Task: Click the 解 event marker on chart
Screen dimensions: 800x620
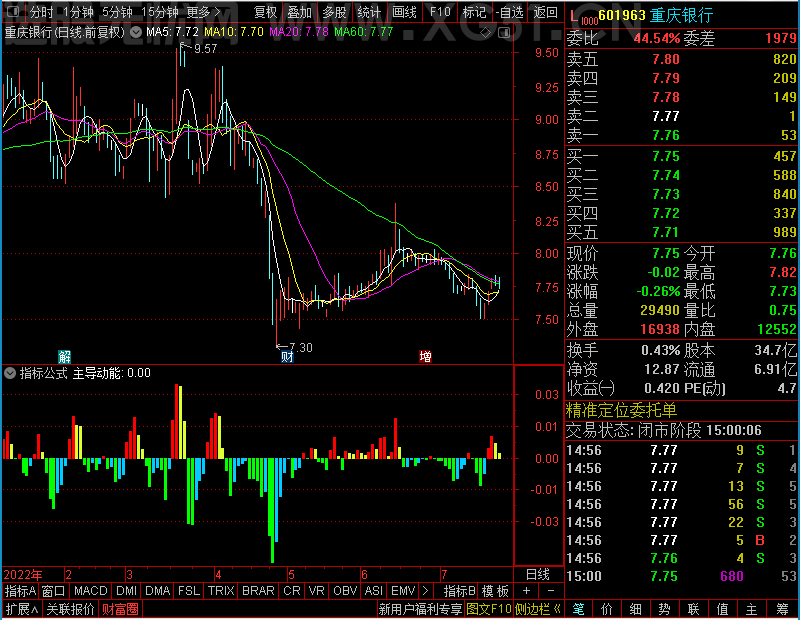Action: (x=64, y=356)
